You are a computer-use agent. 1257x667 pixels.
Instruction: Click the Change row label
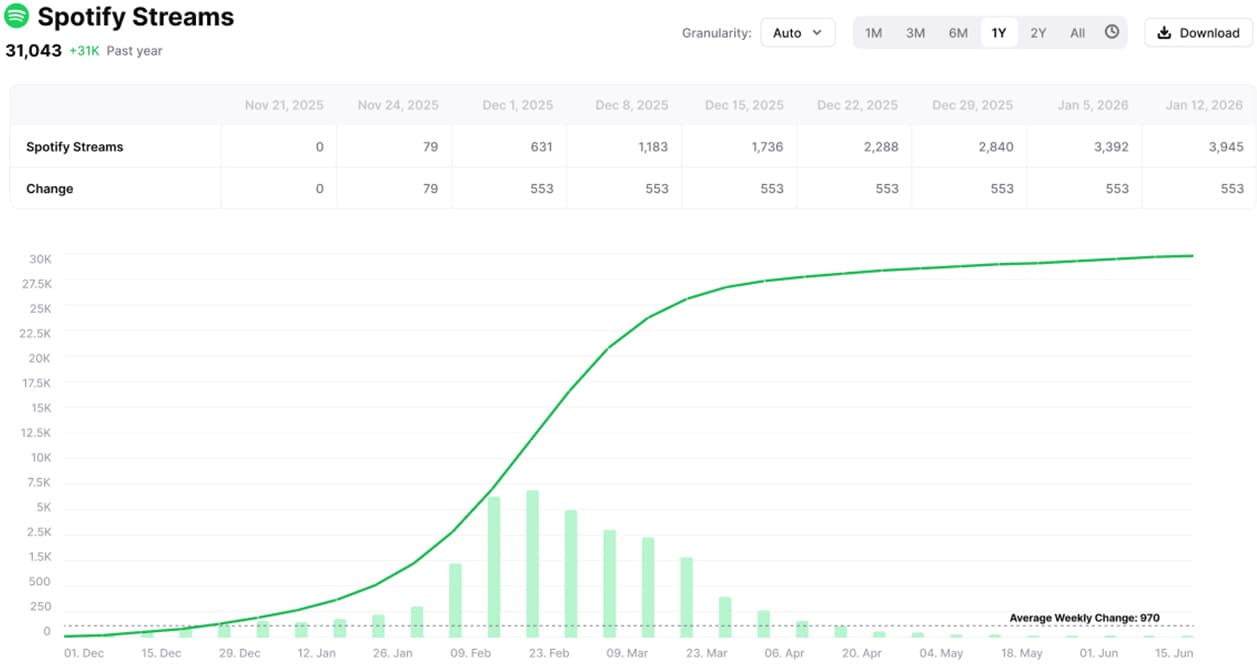point(49,188)
